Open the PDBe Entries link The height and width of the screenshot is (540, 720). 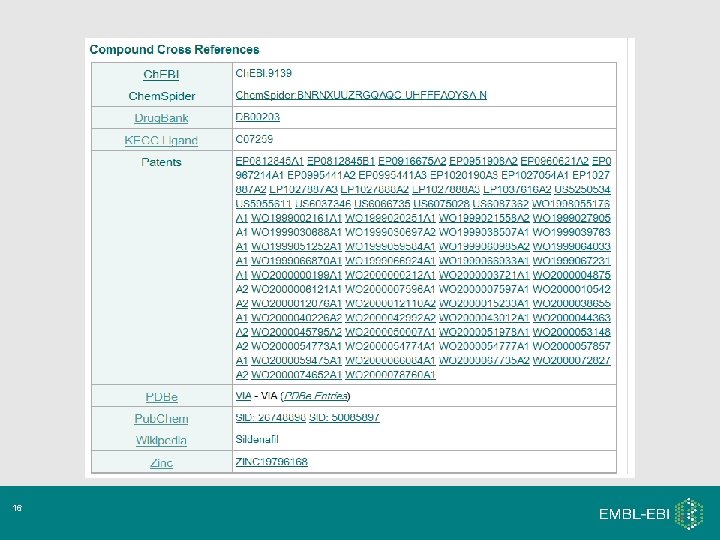click(315, 395)
